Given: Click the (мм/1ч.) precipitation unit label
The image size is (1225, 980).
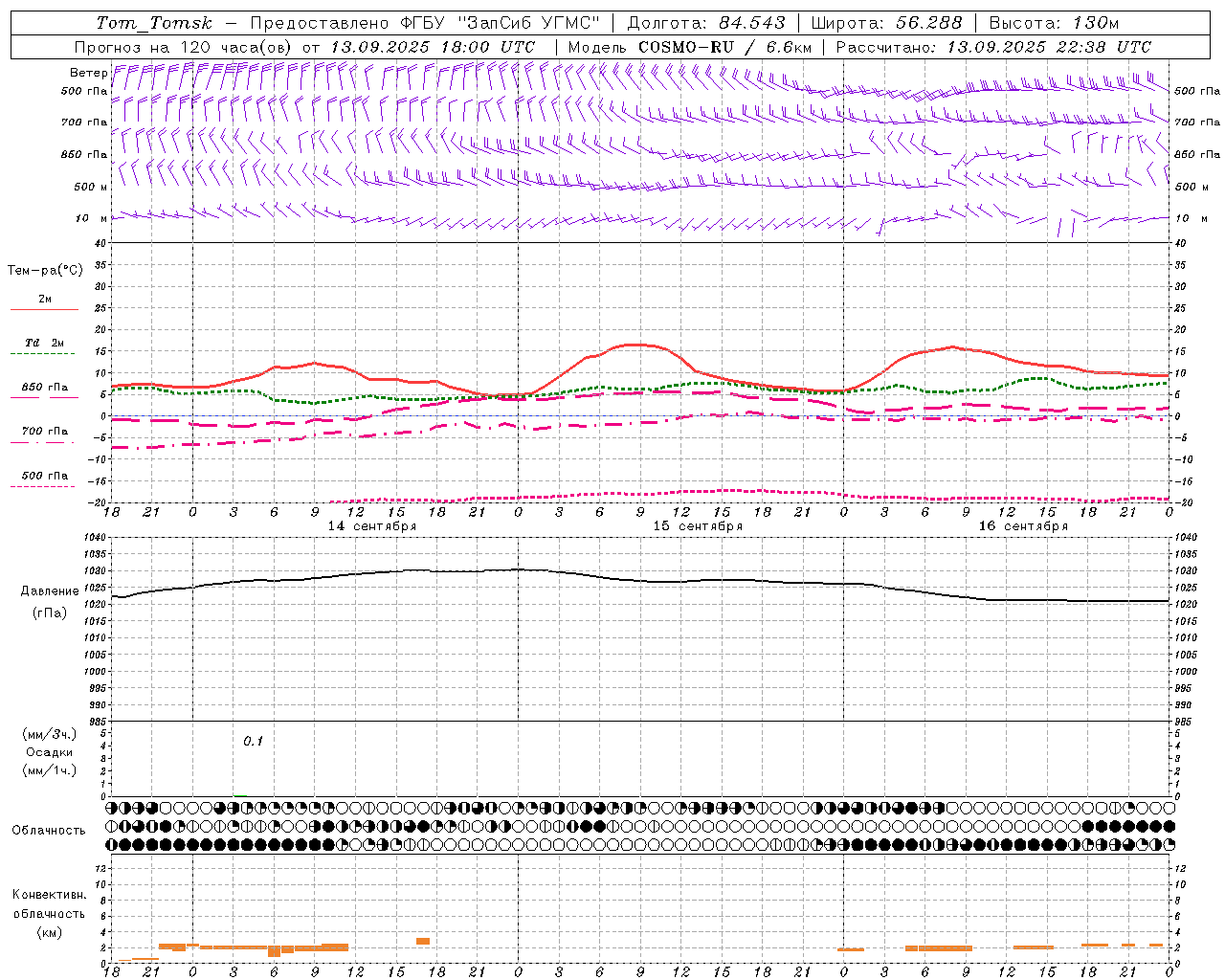Looking at the screenshot, I should tap(50, 771).
